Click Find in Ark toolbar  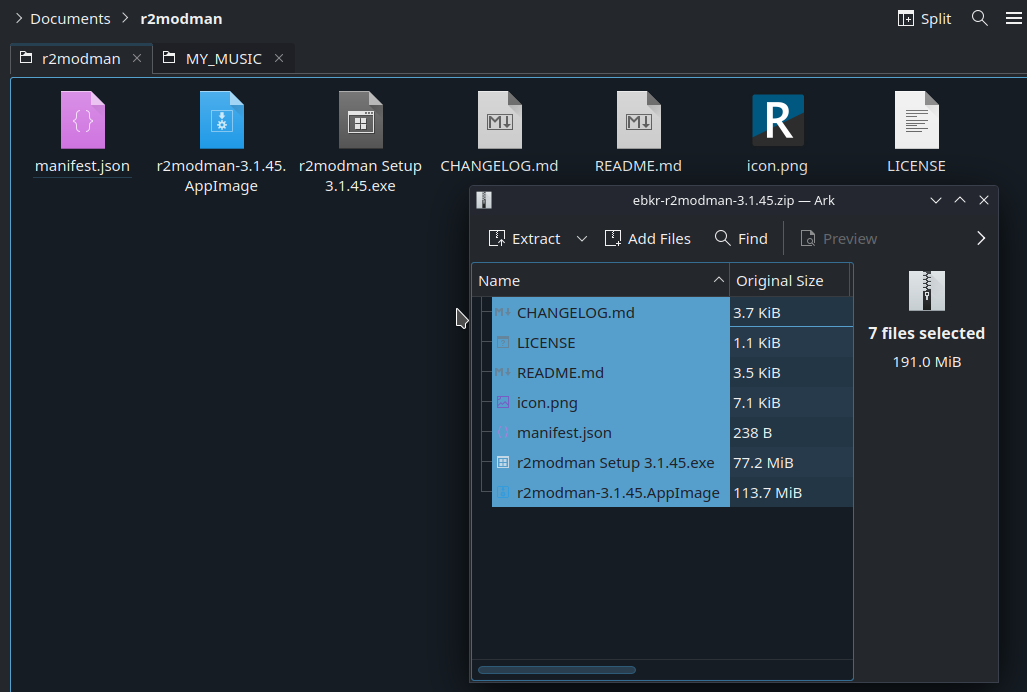[x=741, y=239]
